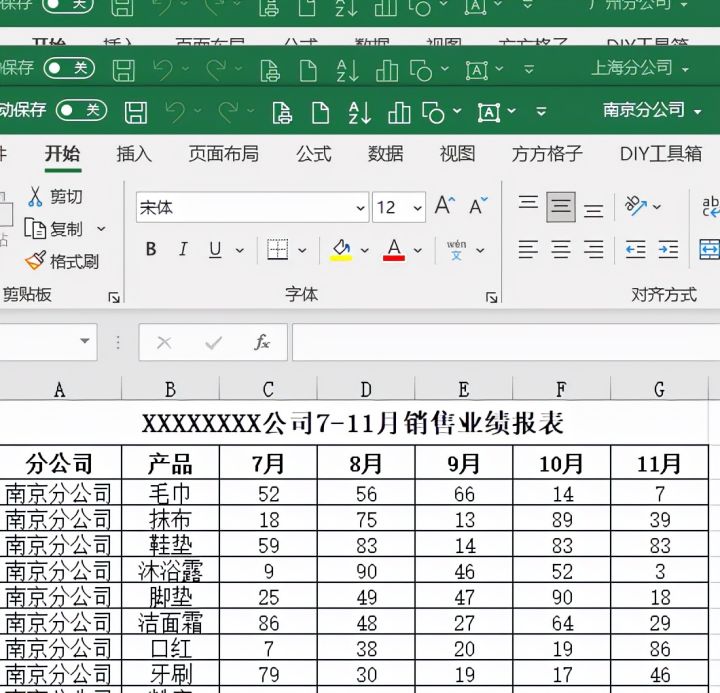Decrease indent button
Image resolution: width=720 pixels, height=693 pixels.
tap(636, 250)
